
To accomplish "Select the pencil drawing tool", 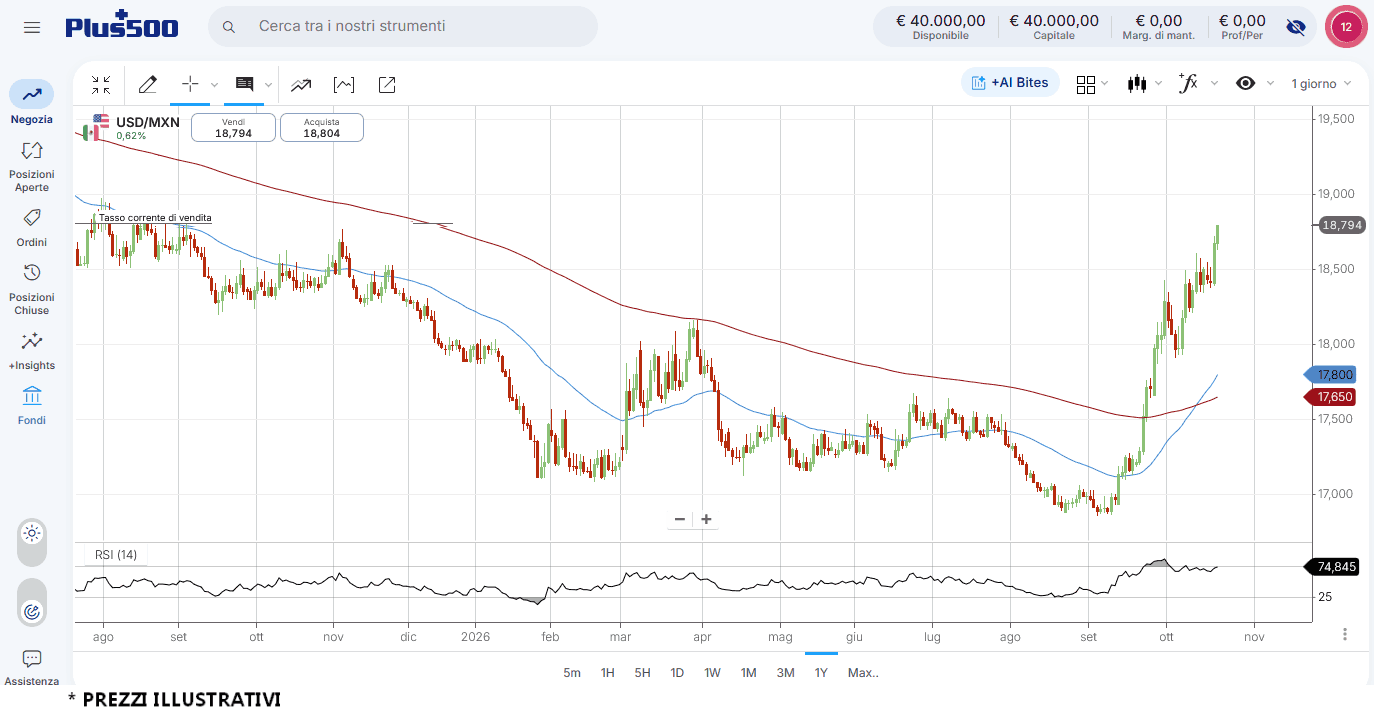I will [148, 85].
